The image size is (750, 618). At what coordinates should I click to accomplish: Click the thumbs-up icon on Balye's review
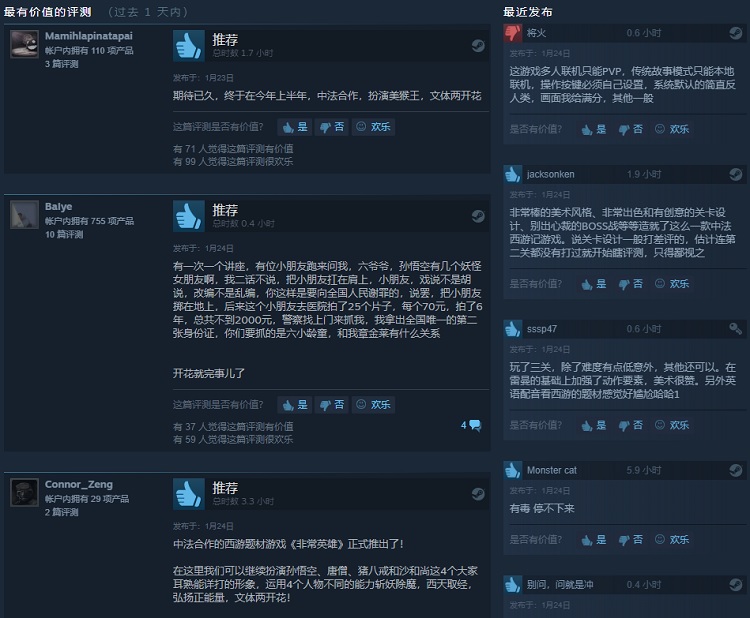pyautogui.click(x=188, y=216)
